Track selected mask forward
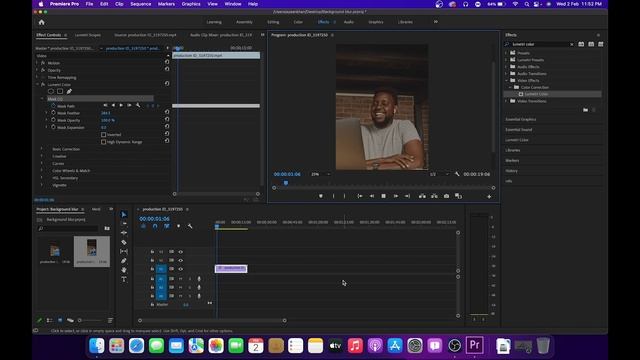640x360 pixels. click(121, 105)
